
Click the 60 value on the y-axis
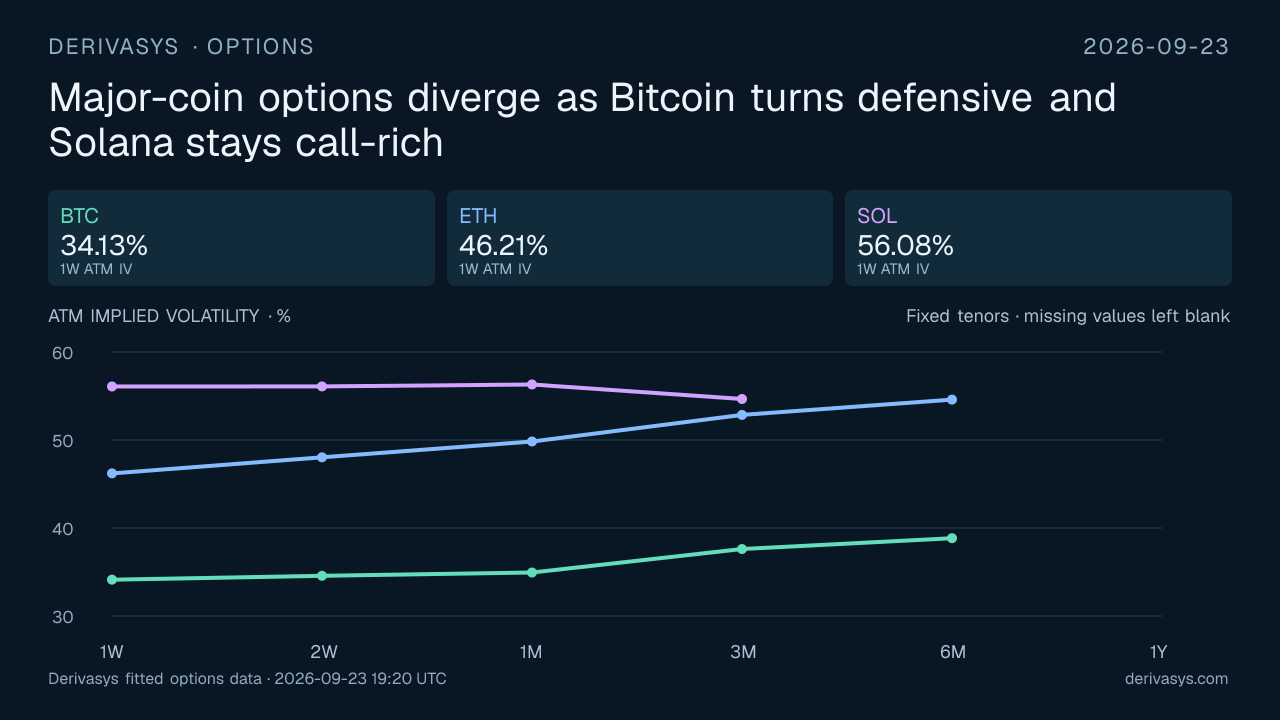tap(62, 353)
